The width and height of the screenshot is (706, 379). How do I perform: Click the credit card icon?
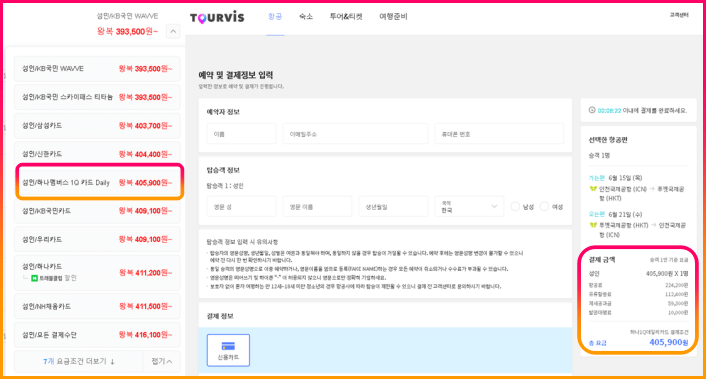pyautogui.click(x=228, y=346)
